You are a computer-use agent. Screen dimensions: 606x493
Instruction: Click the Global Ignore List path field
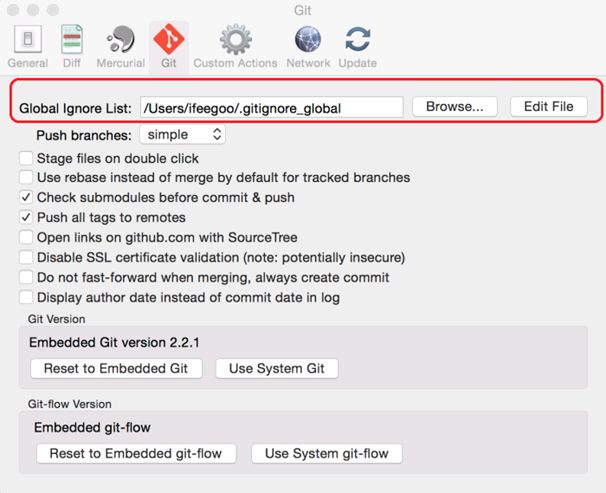[272, 107]
